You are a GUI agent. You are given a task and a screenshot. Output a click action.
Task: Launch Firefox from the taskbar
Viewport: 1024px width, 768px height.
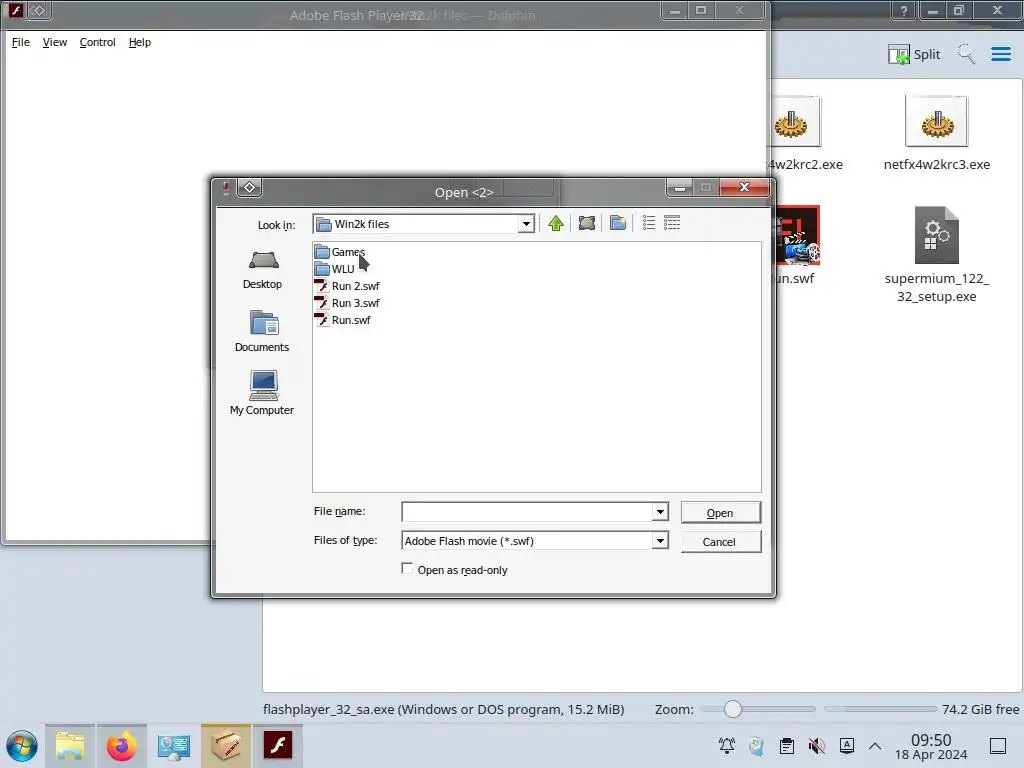pos(121,746)
